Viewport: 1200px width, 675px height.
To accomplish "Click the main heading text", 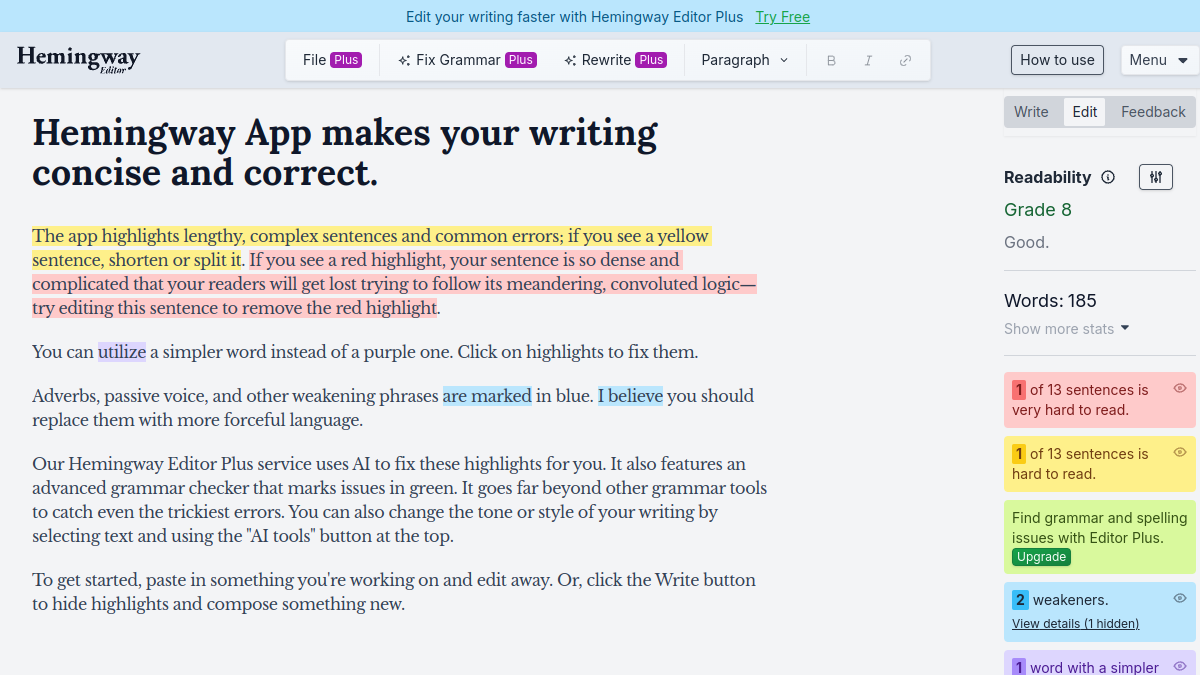I will [x=345, y=152].
